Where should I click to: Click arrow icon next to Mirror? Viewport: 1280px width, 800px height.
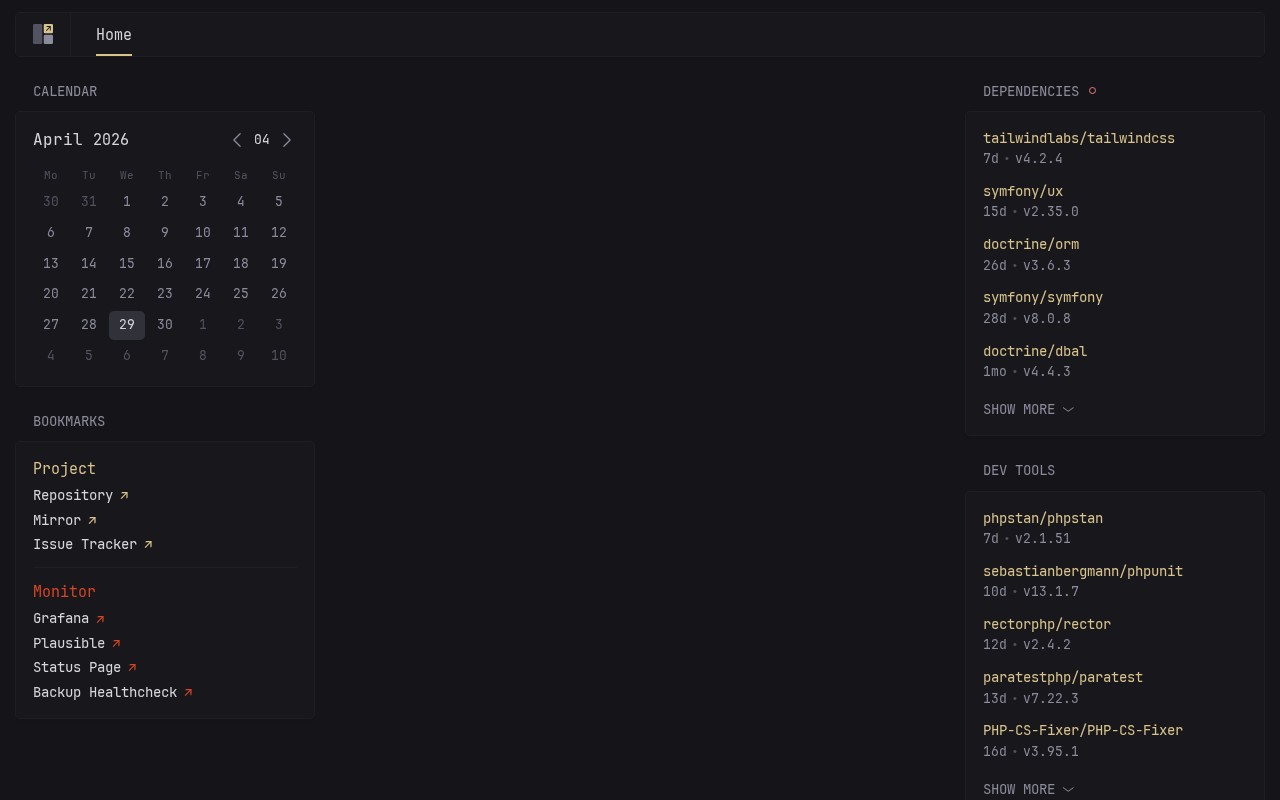(x=92, y=520)
